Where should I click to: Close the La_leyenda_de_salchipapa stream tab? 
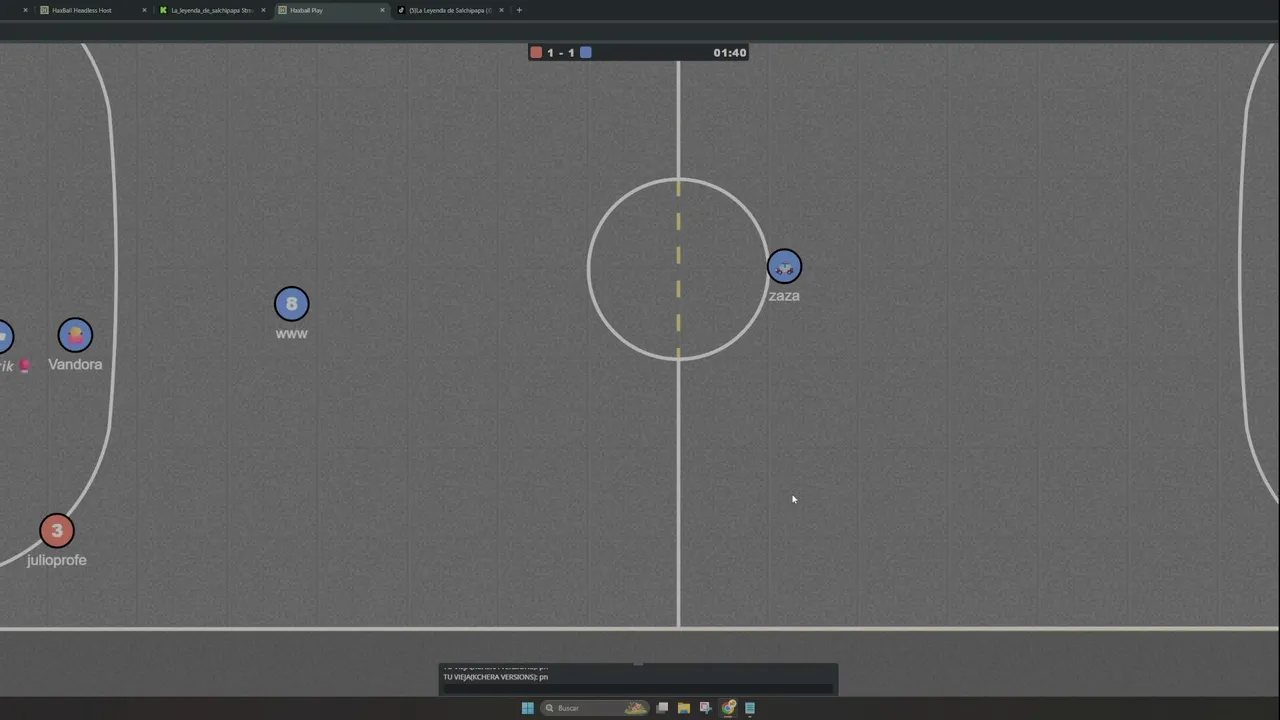[263, 10]
